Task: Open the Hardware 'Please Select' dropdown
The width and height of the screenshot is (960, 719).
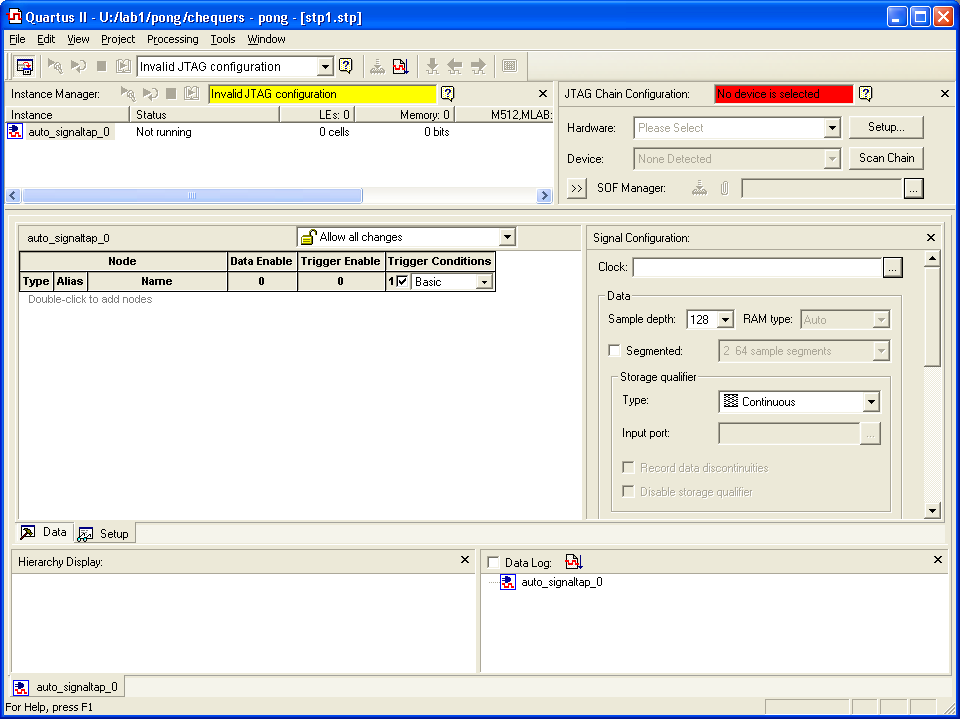Action: pyautogui.click(x=831, y=128)
